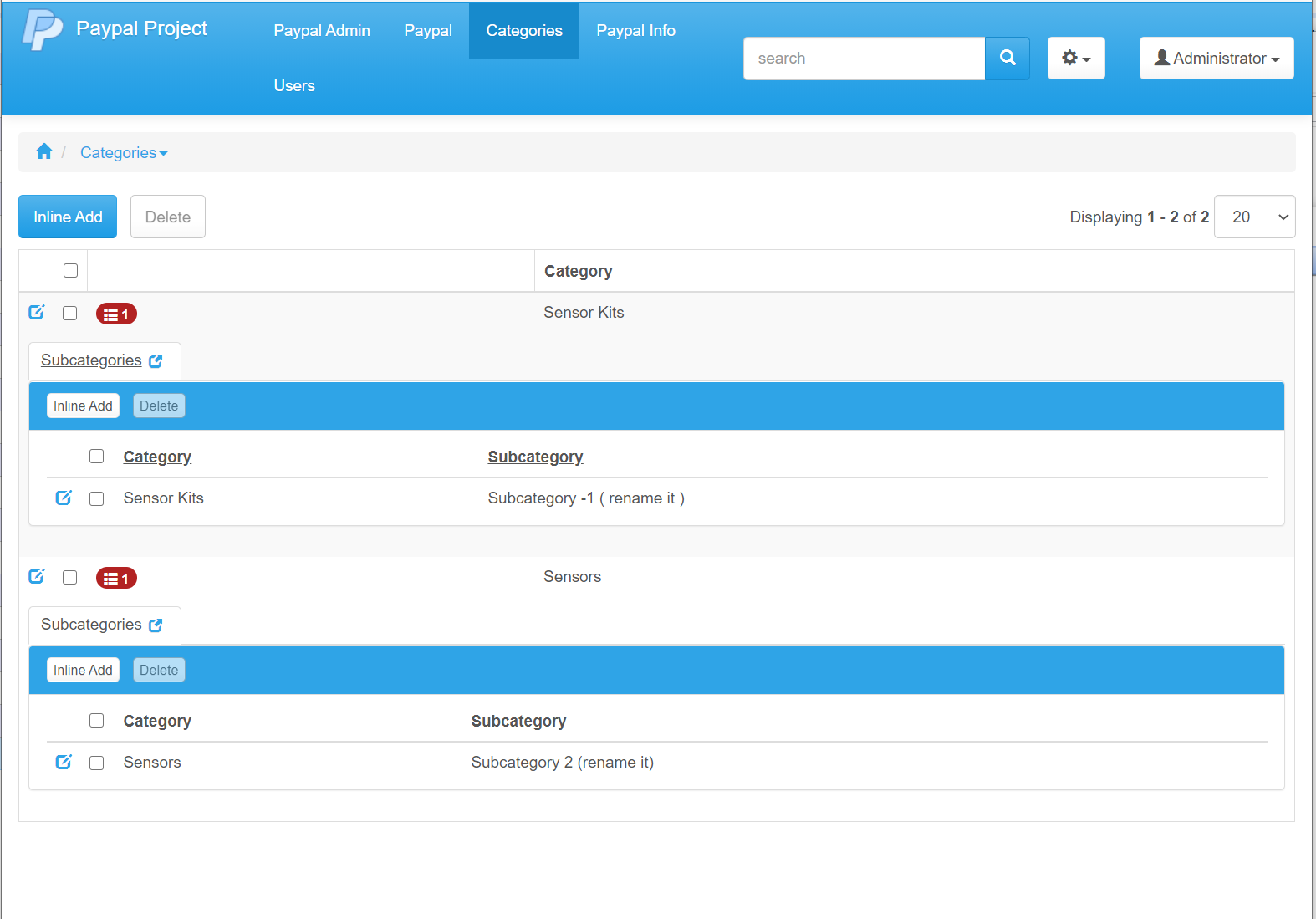Screen dimensions: 1316x919
Task: Edit the Sensors category row
Action: [x=37, y=576]
